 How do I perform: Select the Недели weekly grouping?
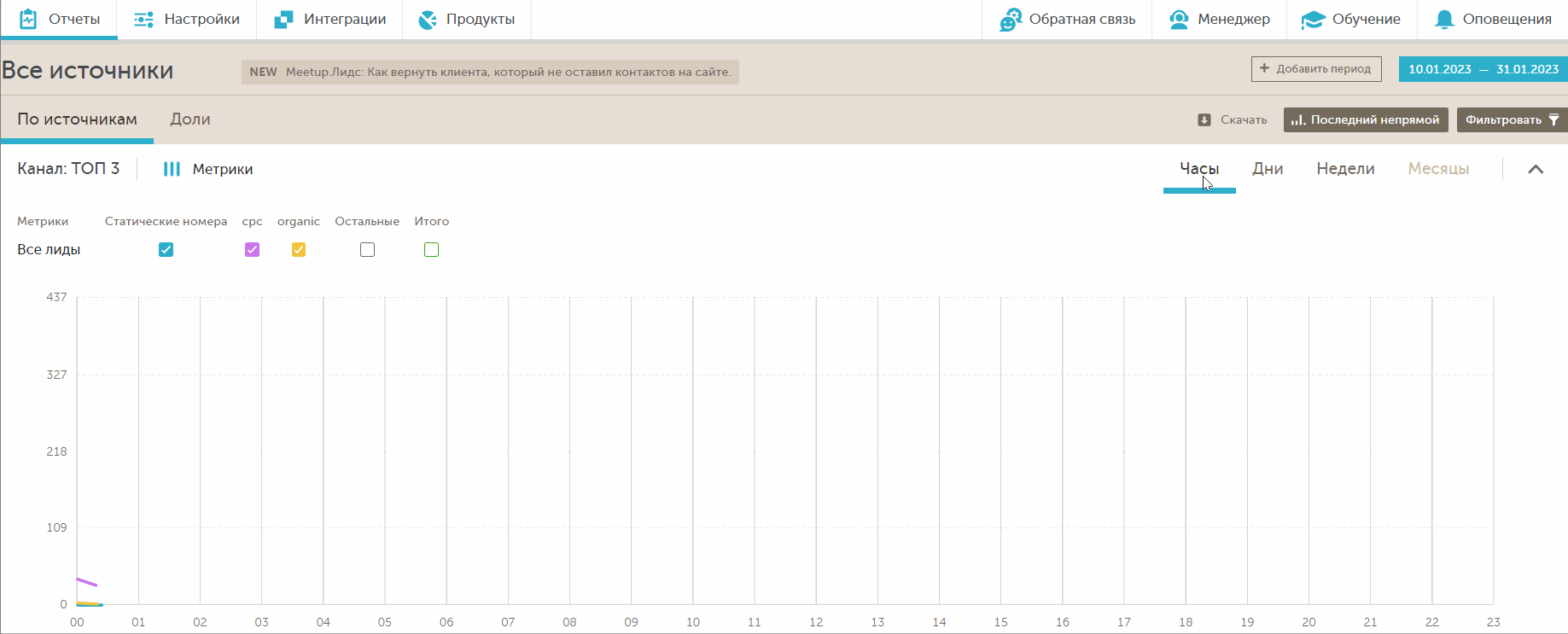(x=1345, y=169)
